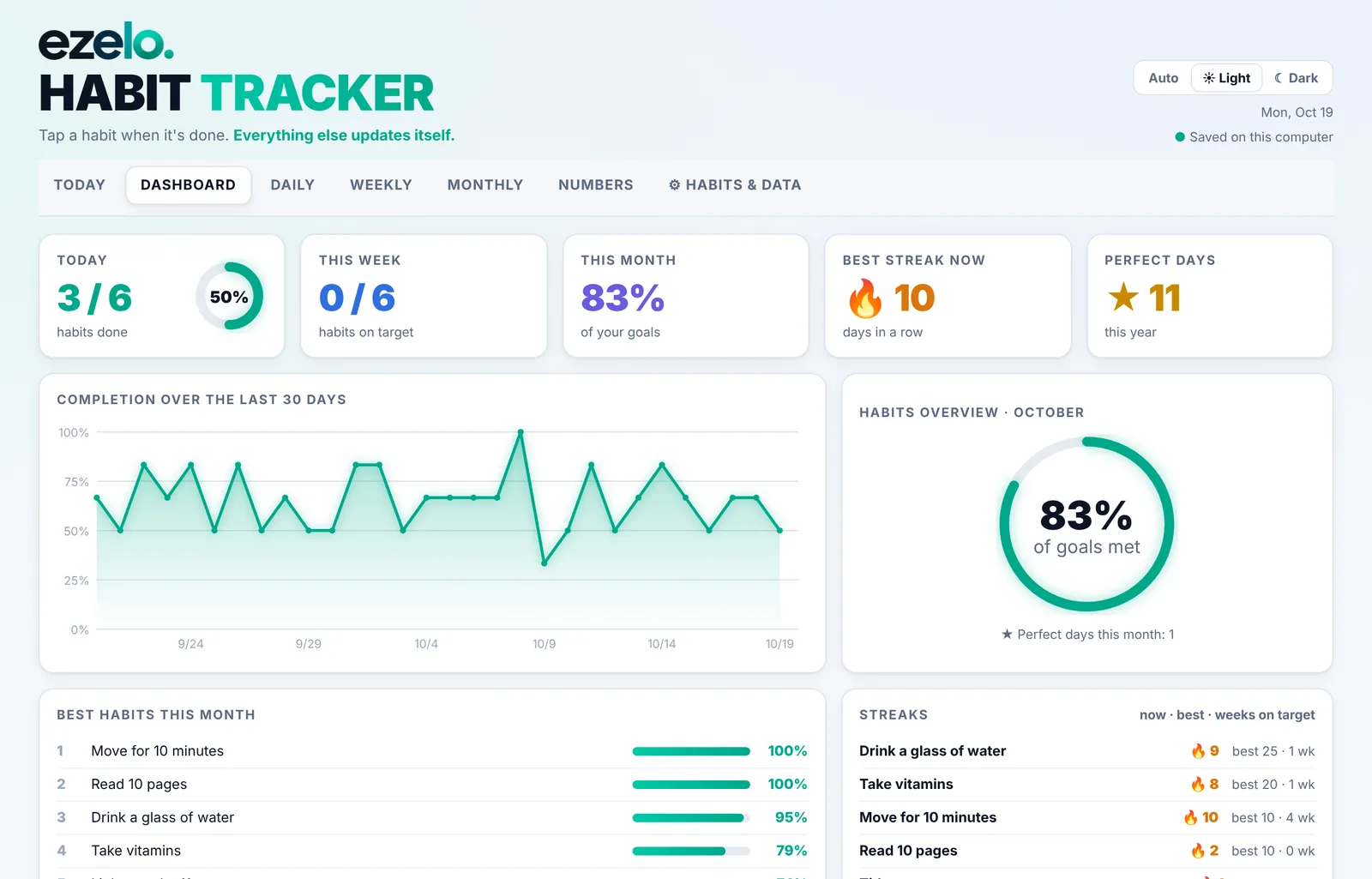
Task: Click the progress bar for Move for 10 minutes
Action: (691, 751)
